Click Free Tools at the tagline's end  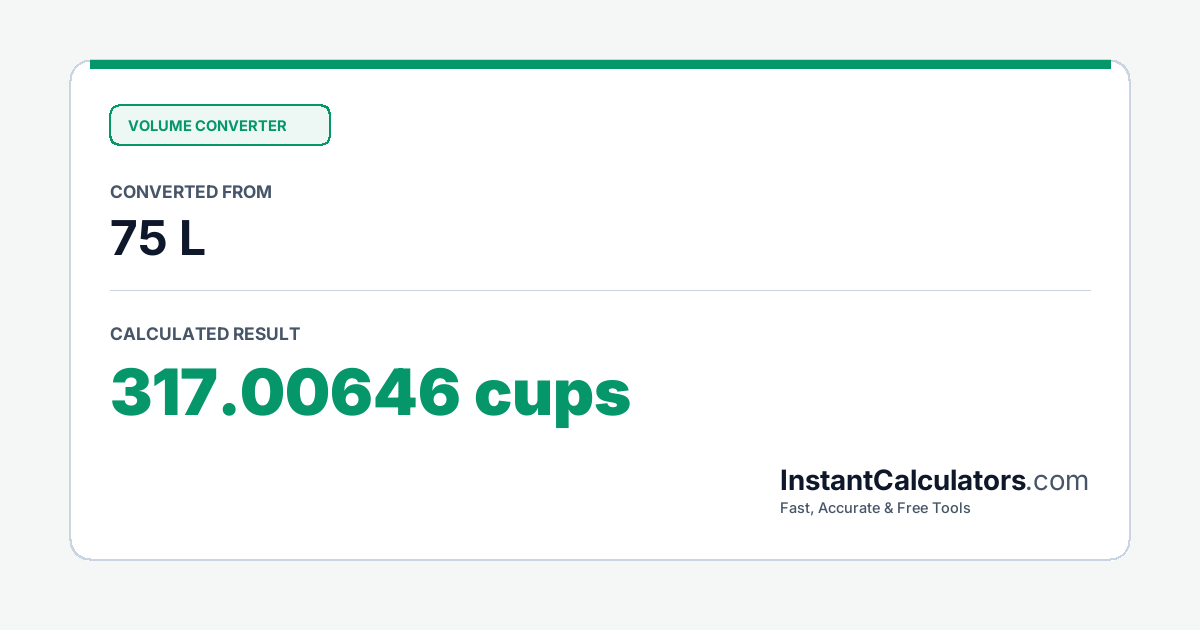[935, 508]
